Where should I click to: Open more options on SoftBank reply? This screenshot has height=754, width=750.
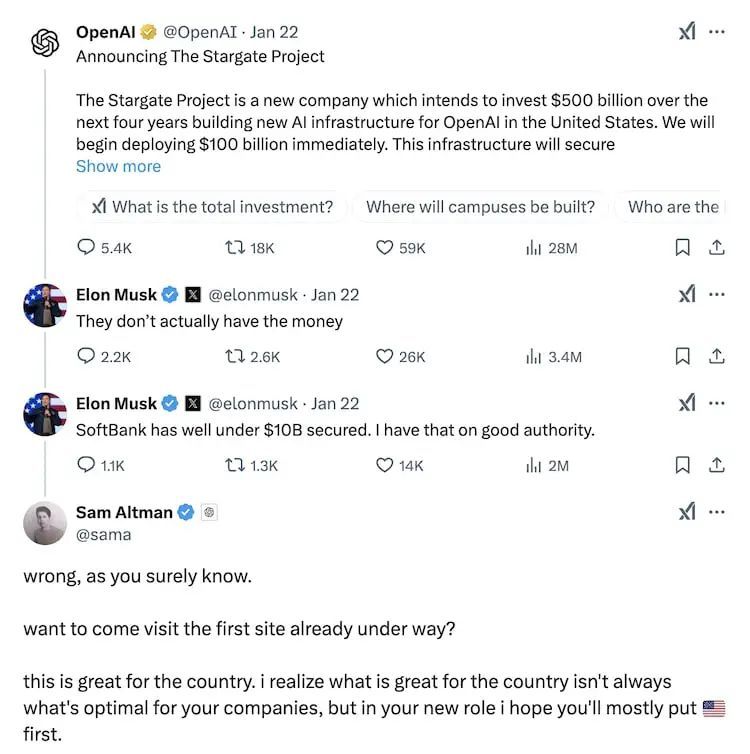click(x=716, y=403)
